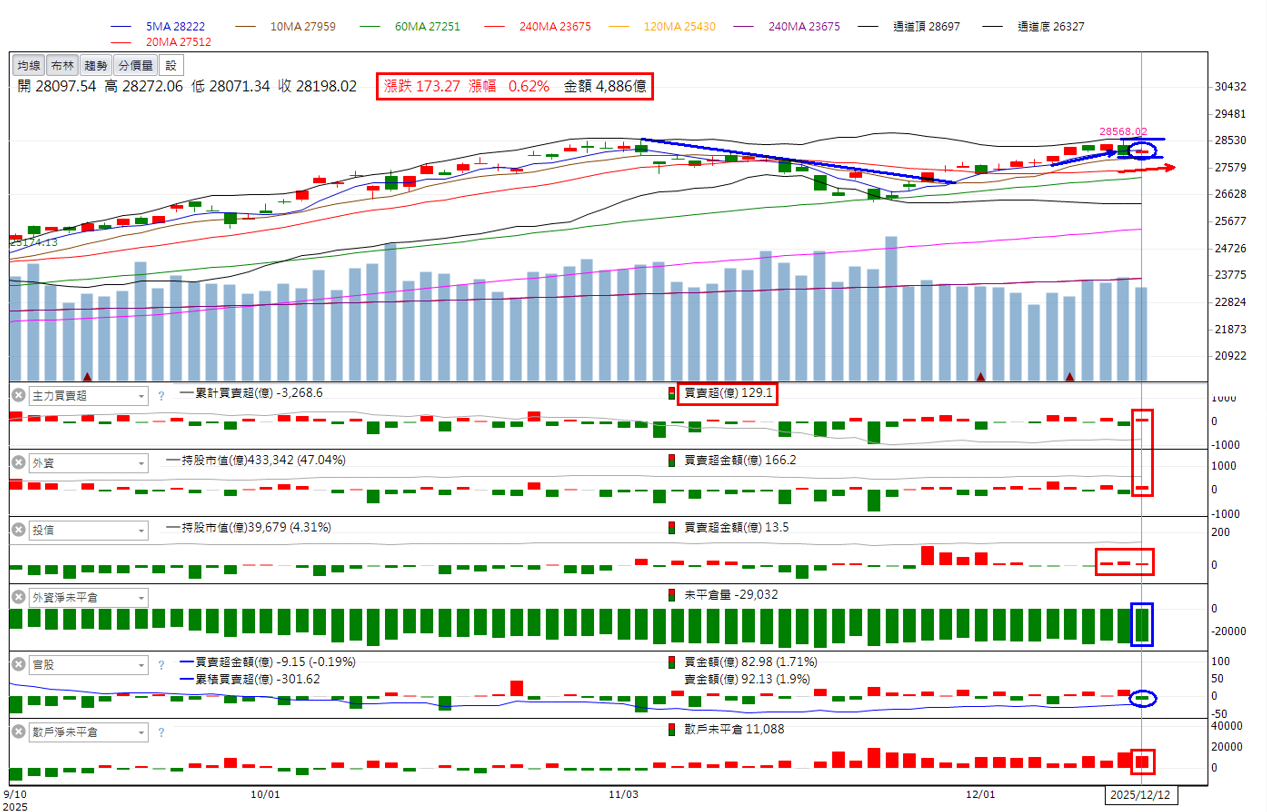Image resolution: width=1267 pixels, height=812 pixels.
Task: Open help for 官股 indicator
Action: coord(161,664)
